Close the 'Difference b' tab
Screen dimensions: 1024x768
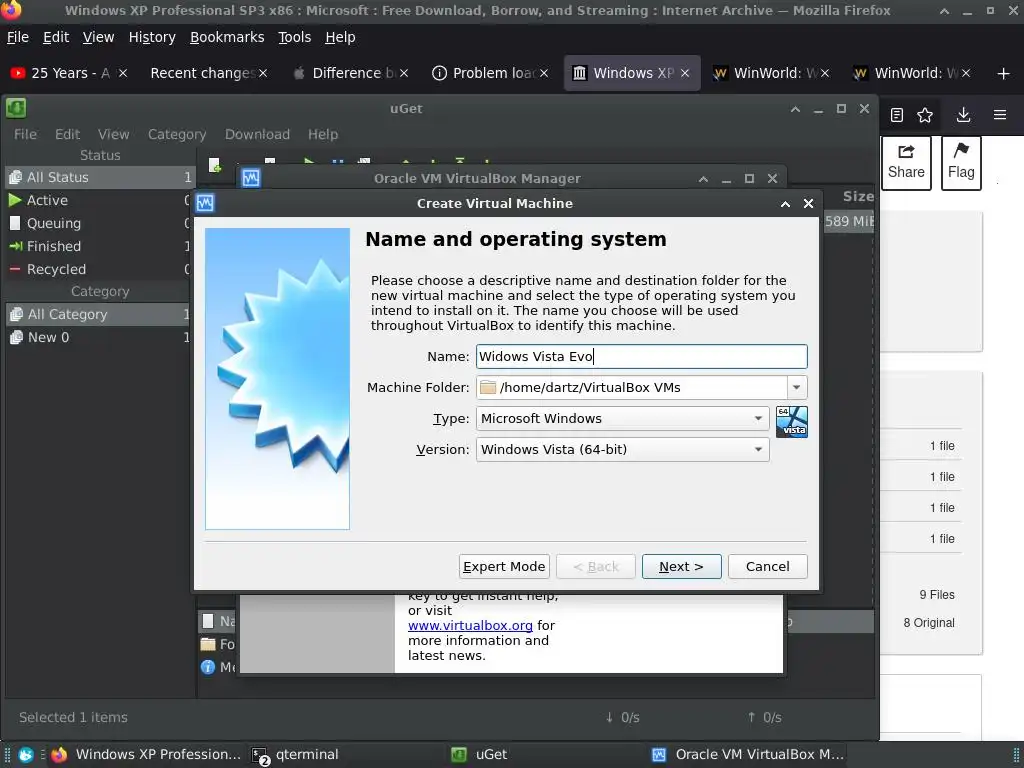pos(404,73)
